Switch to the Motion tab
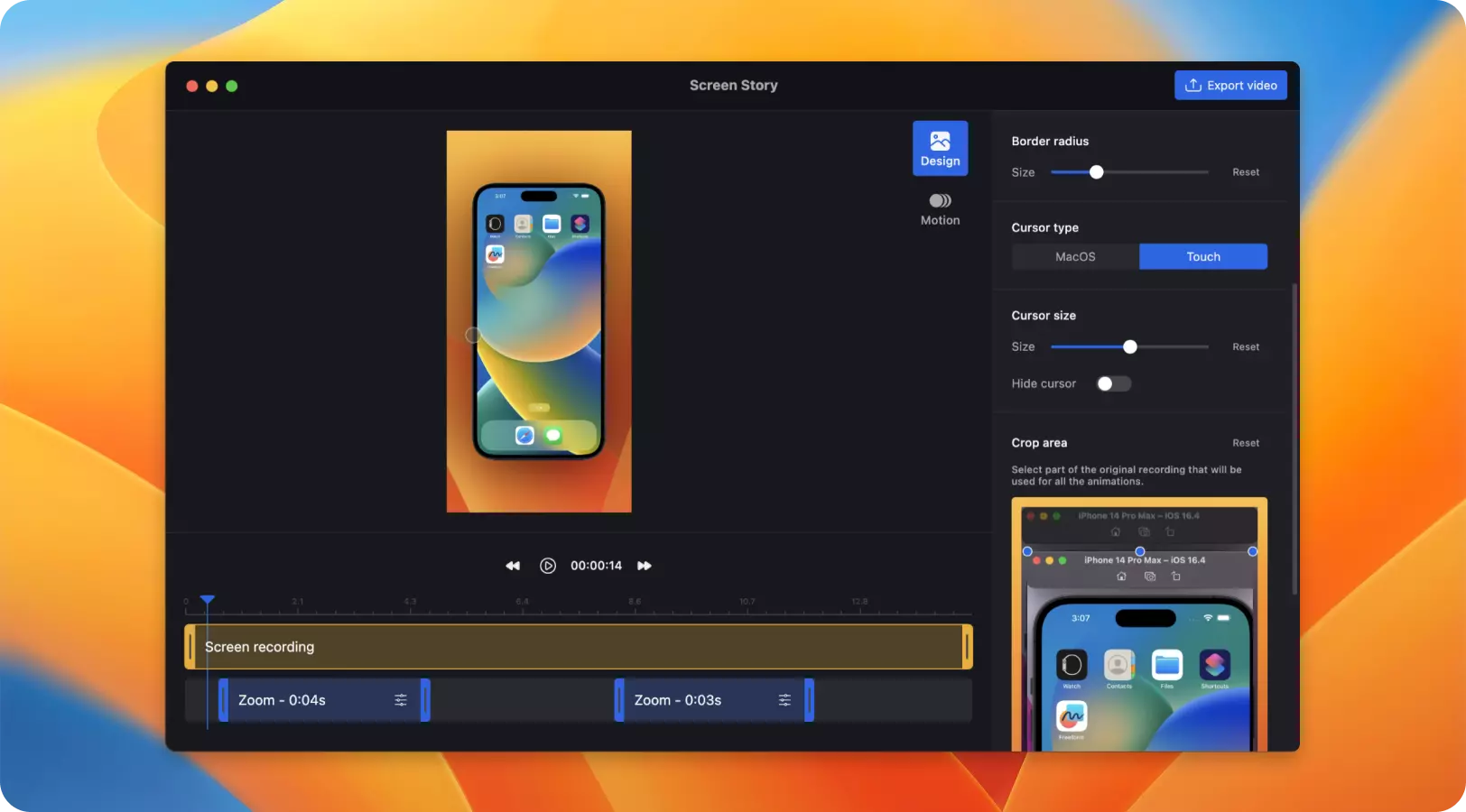Image resolution: width=1466 pixels, height=812 pixels. (x=940, y=209)
